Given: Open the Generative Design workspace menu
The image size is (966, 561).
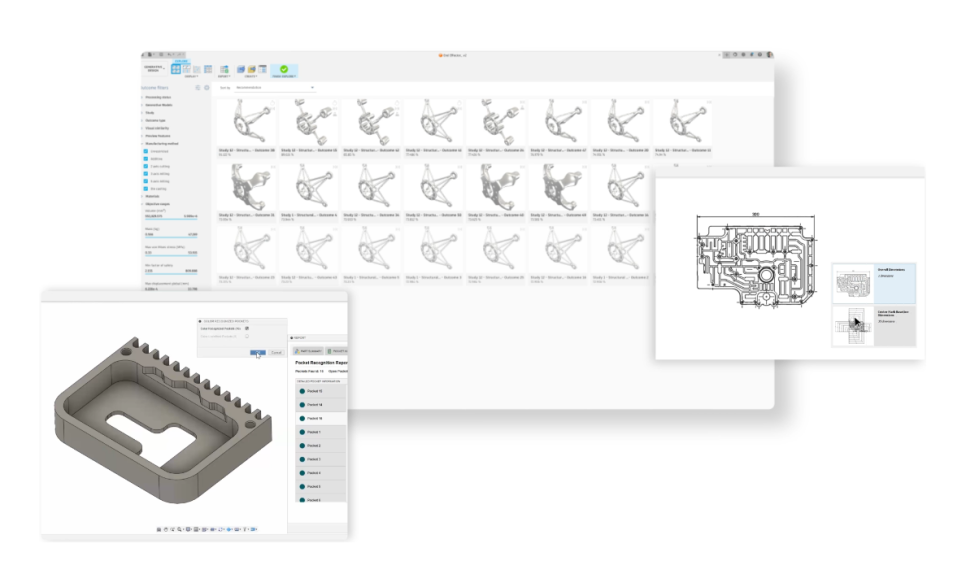Looking at the screenshot, I should [153, 68].
